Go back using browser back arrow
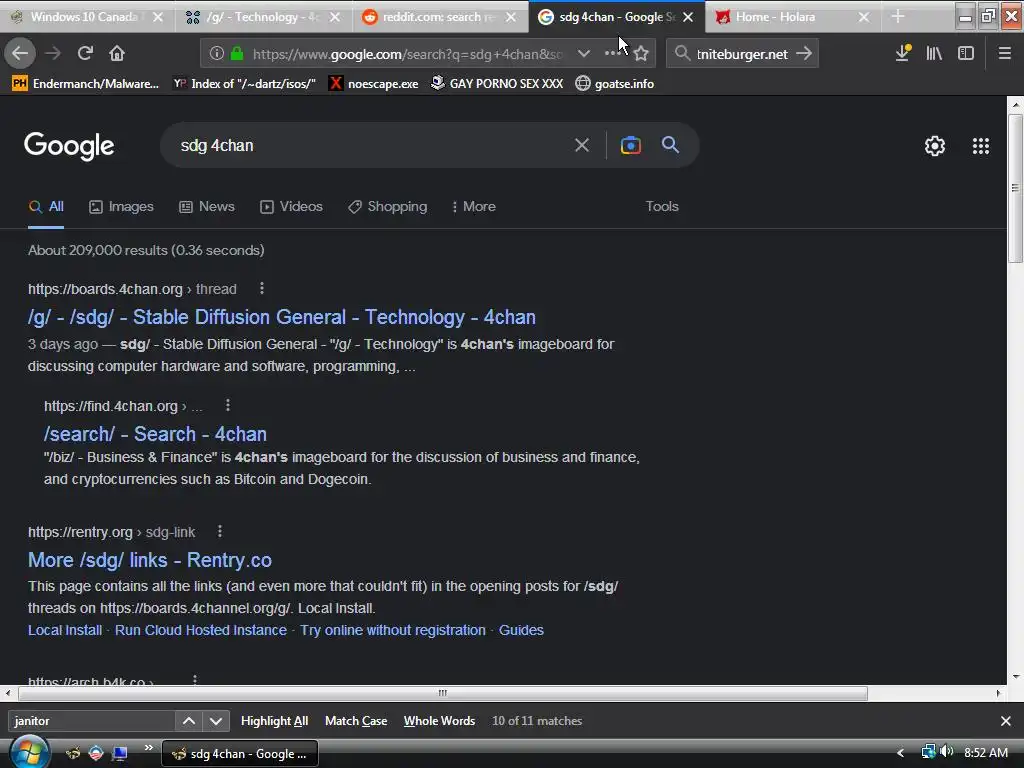The width and height of the screenshot is (1024, 768). click(20, 53)
